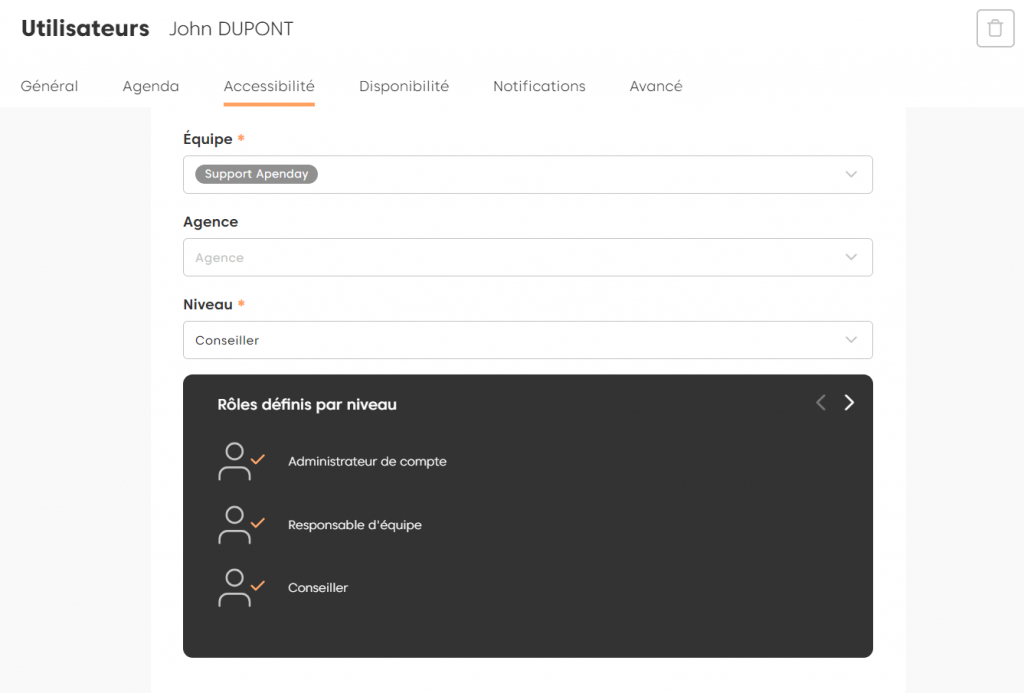
Task: Open the Équipe dropdown chevron
Action: pos(851,174)
